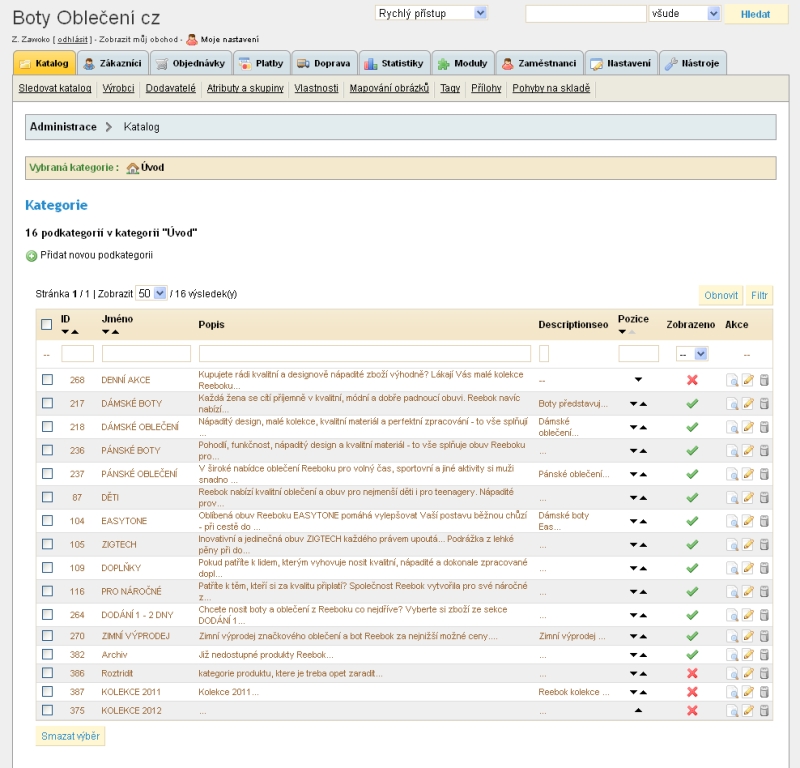Click the view magnifier icon for DENNÍ AKCE
The height and width of the screenshot is (768, 800).
point(732,380)
